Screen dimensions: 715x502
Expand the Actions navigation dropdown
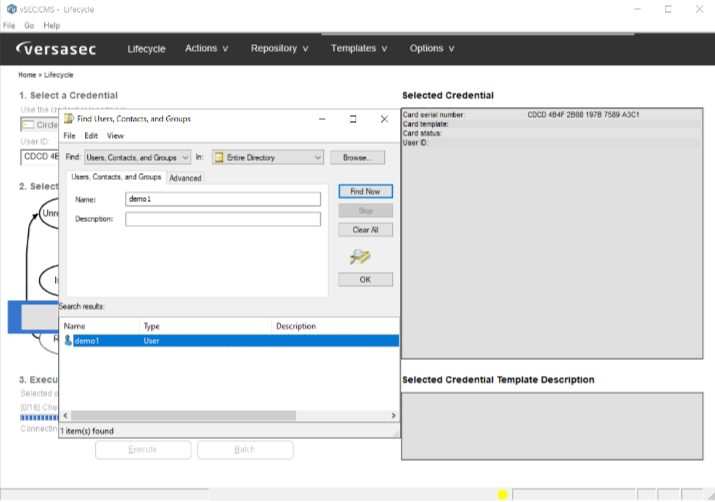click(x=207, y=48)
